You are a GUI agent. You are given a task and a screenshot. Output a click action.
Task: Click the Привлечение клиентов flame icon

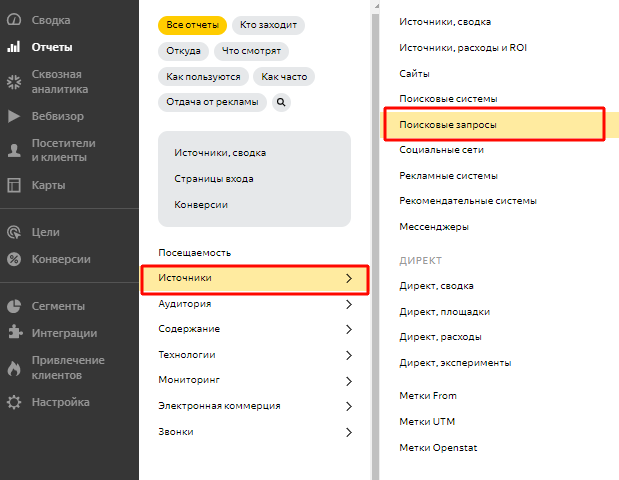[x=14, y=367]
